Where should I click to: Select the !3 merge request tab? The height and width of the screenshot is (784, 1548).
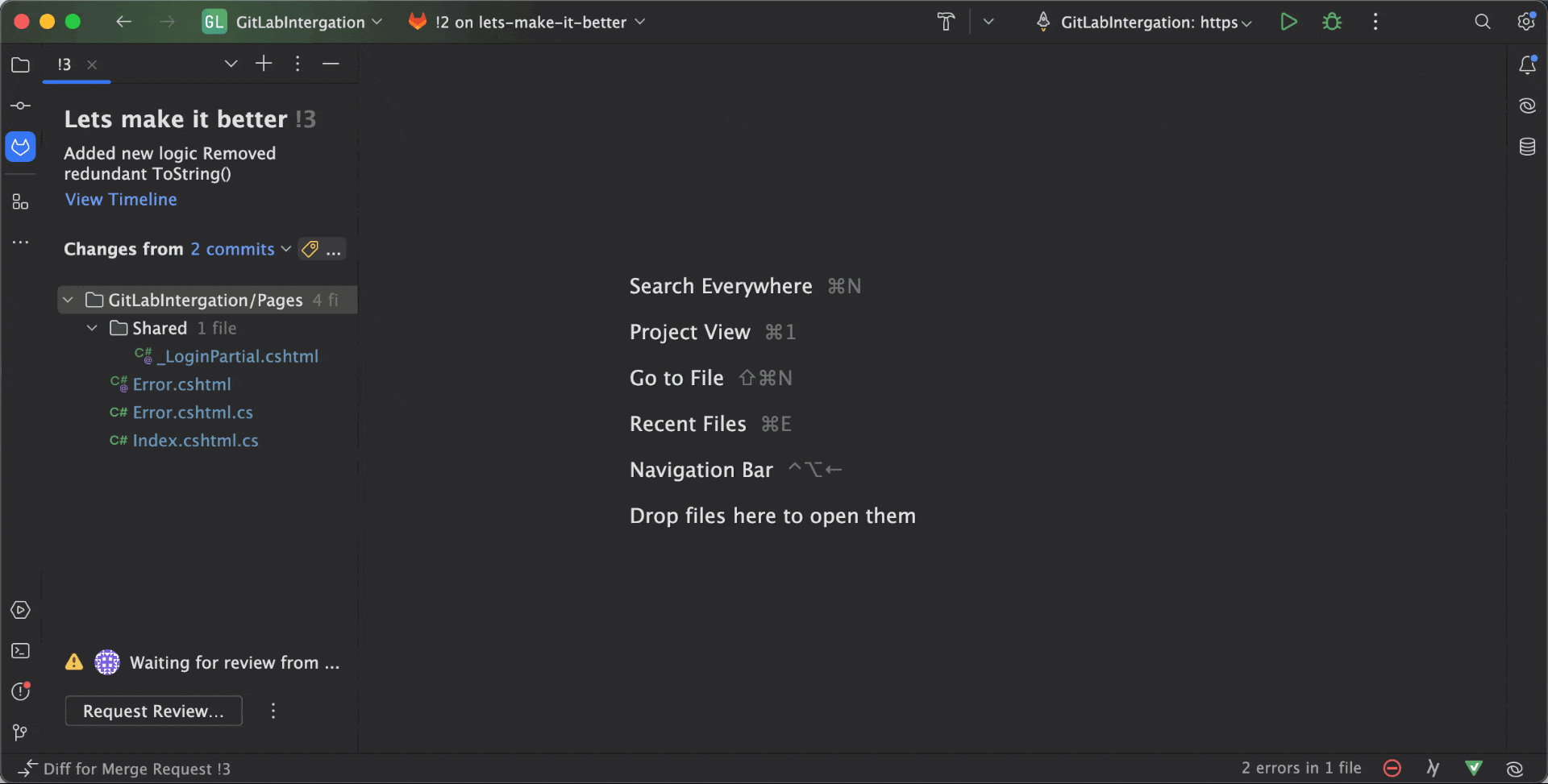pos(64,64)
